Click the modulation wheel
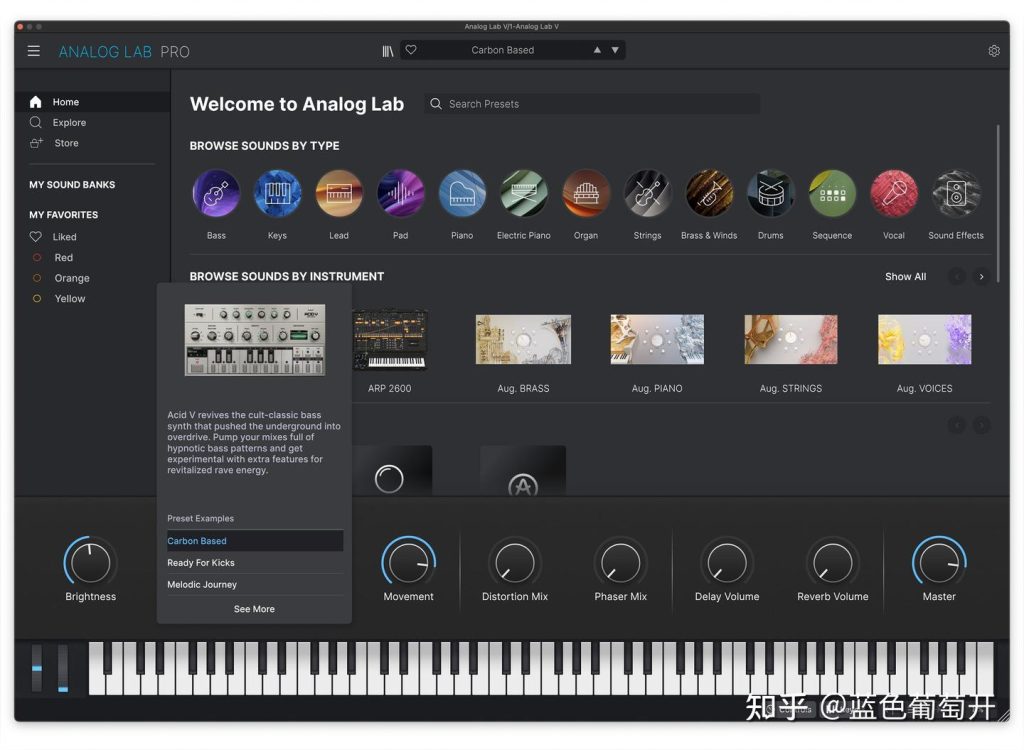This screenshot has width=1024, height=750. point(63,668)
